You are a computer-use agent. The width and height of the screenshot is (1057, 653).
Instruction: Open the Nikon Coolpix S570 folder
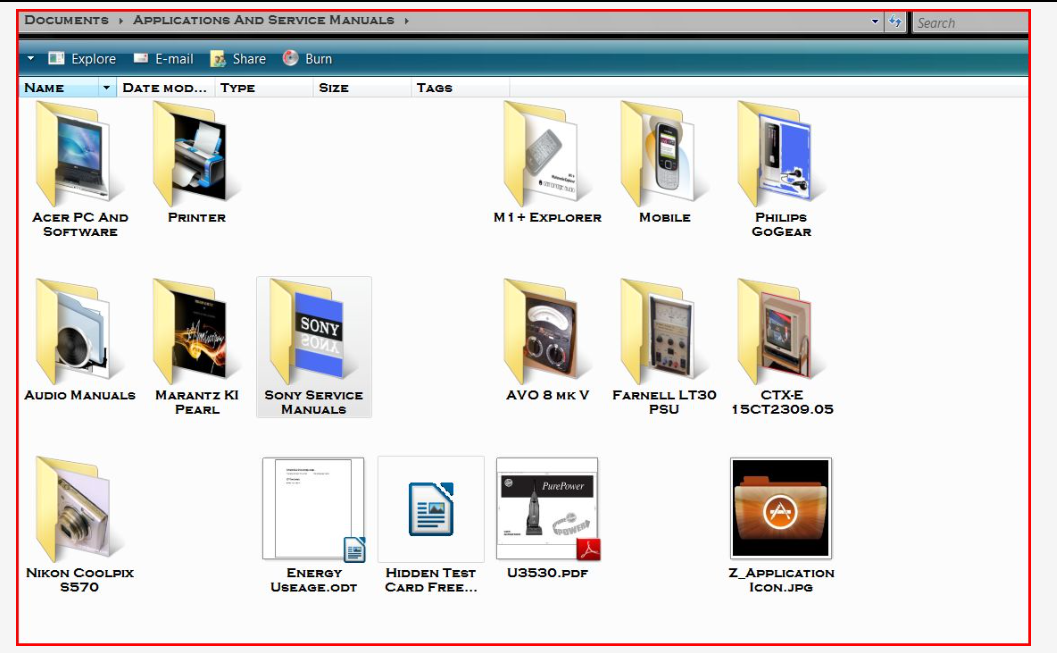tap(80, 525)
